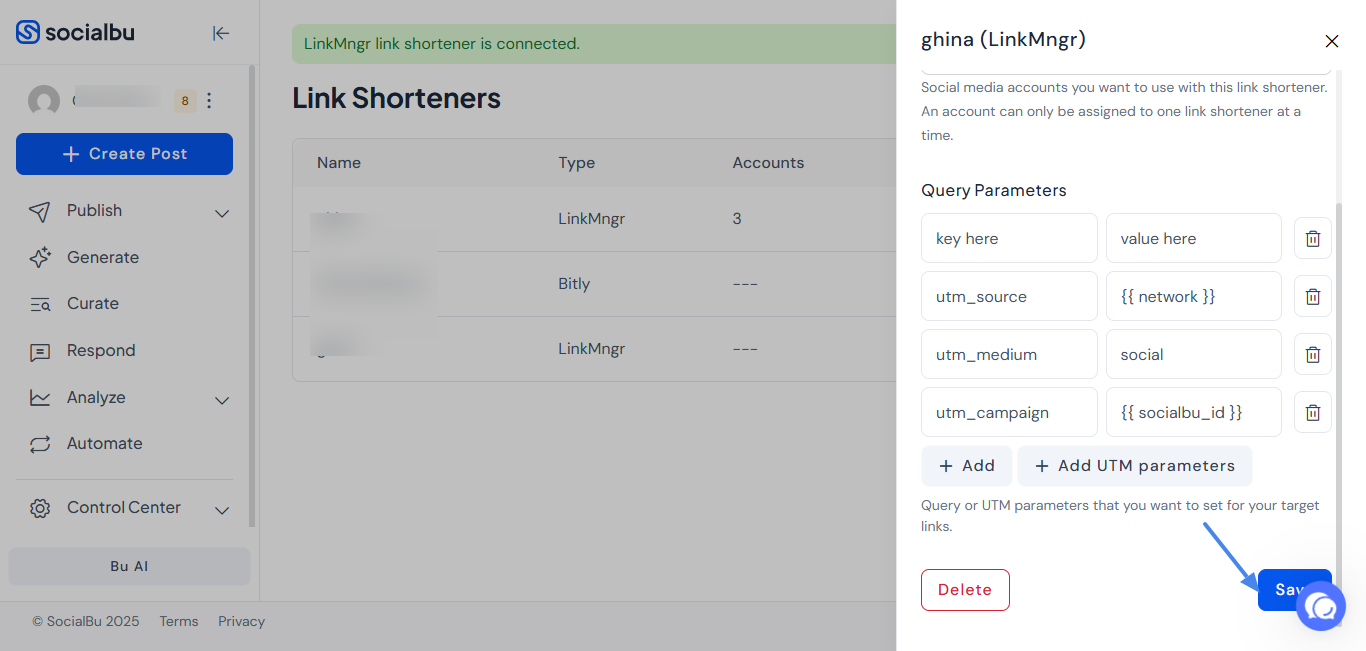Click the Create Post button
This screenshot has width=1366, height=651.
[124, 154]
